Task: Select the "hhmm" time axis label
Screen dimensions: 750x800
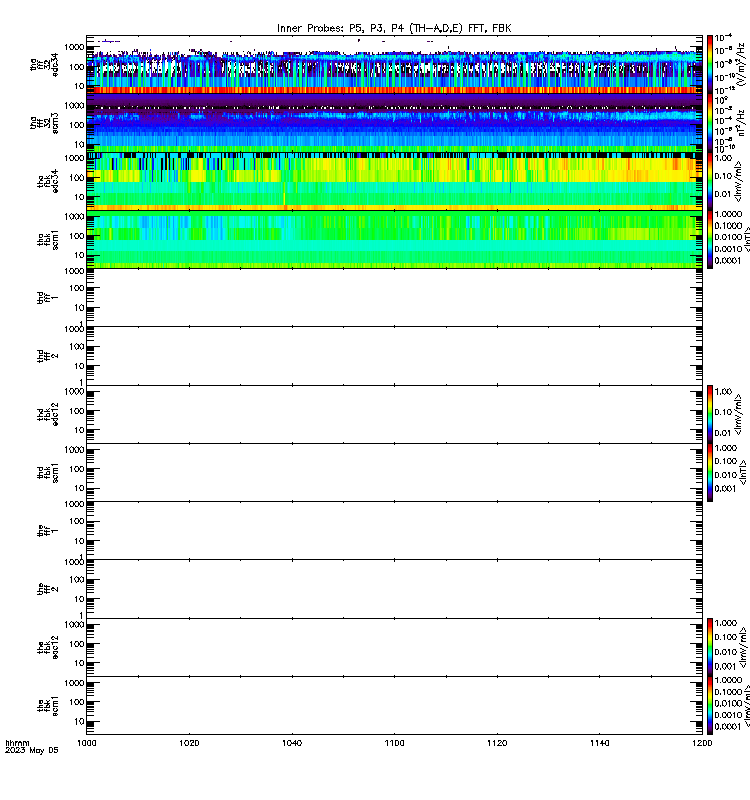Action: 17,743
